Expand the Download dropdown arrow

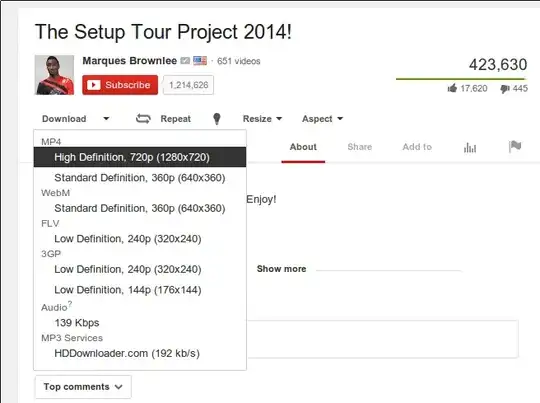[106, 119]
